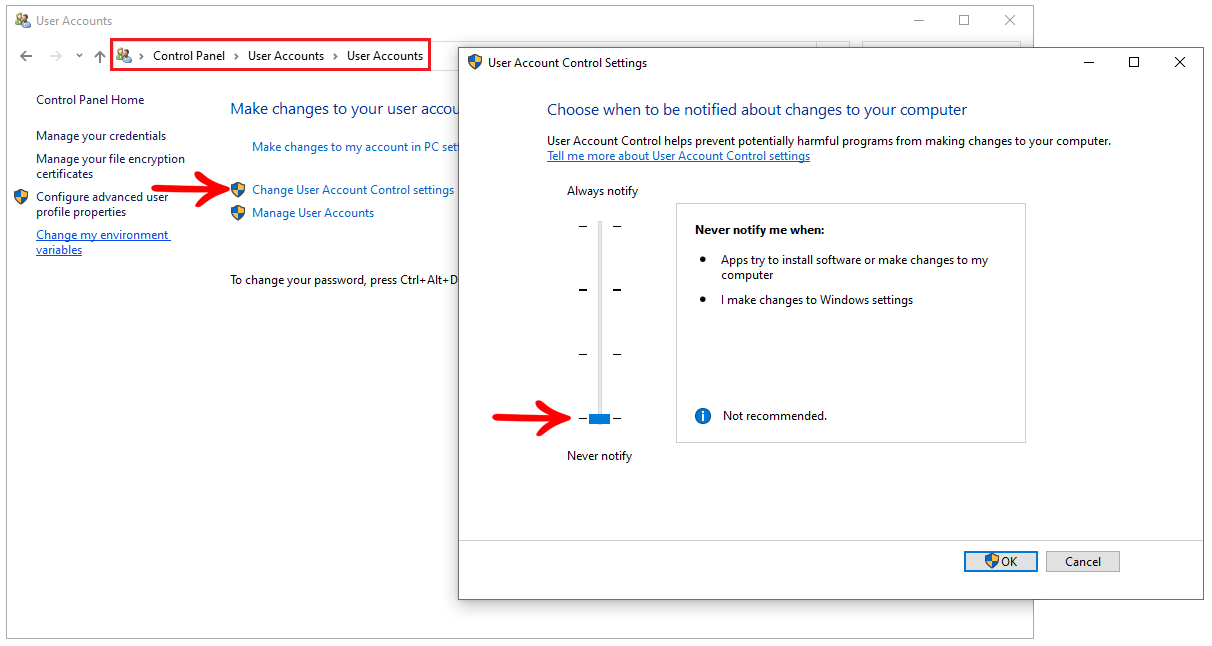Click the blue info icon beside Not recommended

pos(703,416)
